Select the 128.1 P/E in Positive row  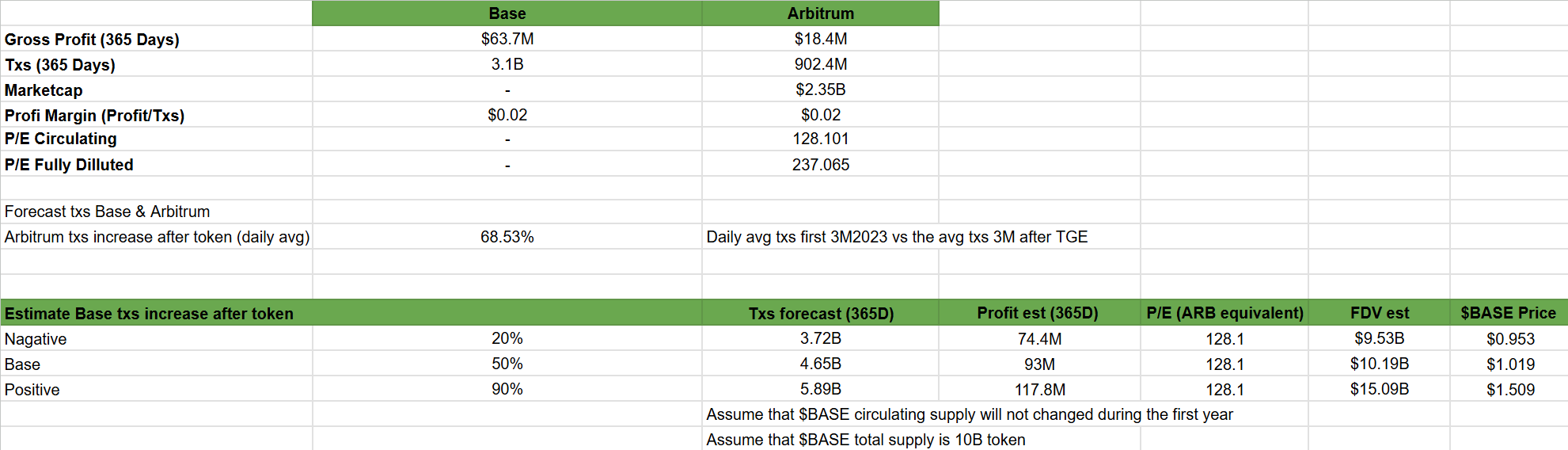[x=1224, y=390]
